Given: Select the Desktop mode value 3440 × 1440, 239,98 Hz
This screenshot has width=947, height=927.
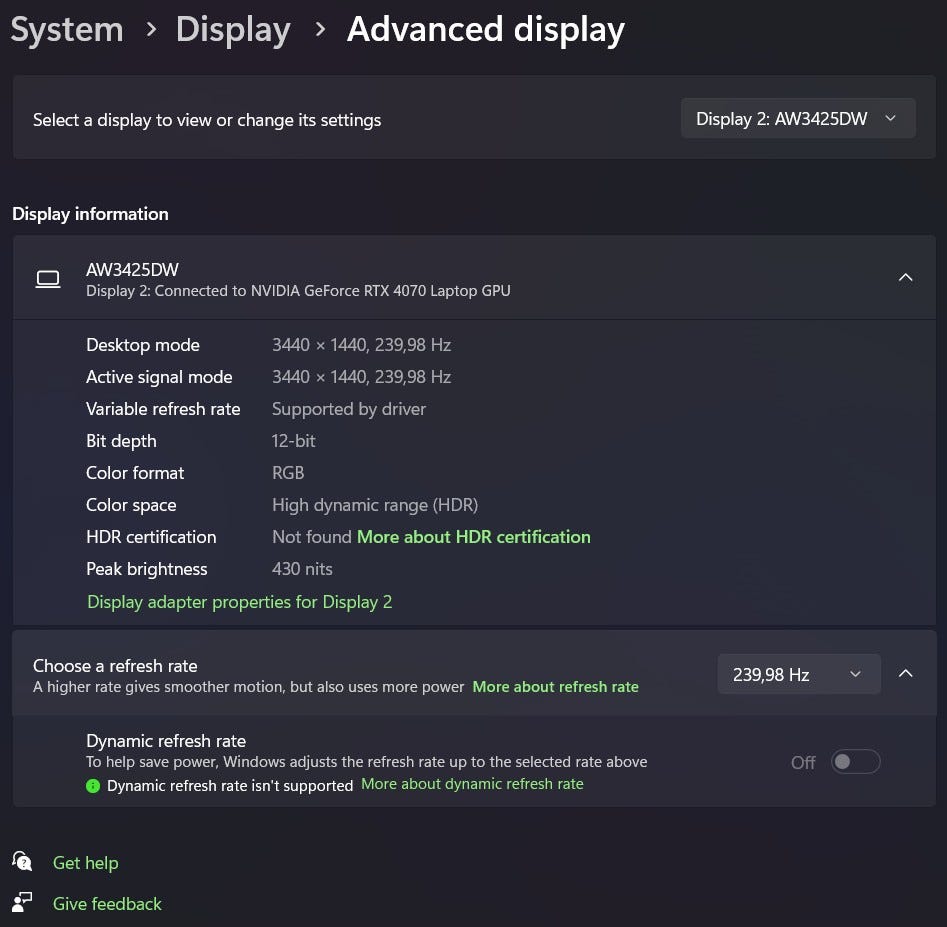Looking at the screenshot, I should tap(361, 345).
